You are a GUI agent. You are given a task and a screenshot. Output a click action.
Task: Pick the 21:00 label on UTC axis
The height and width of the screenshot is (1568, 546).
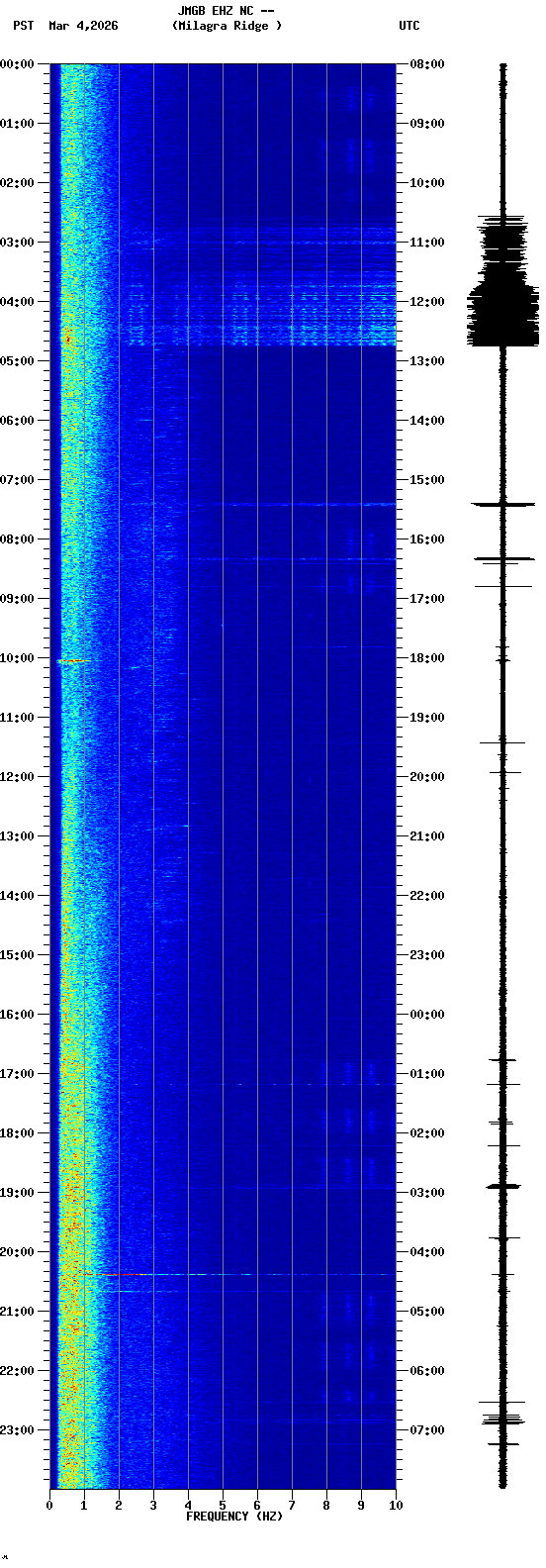click(x=427, y=836)
